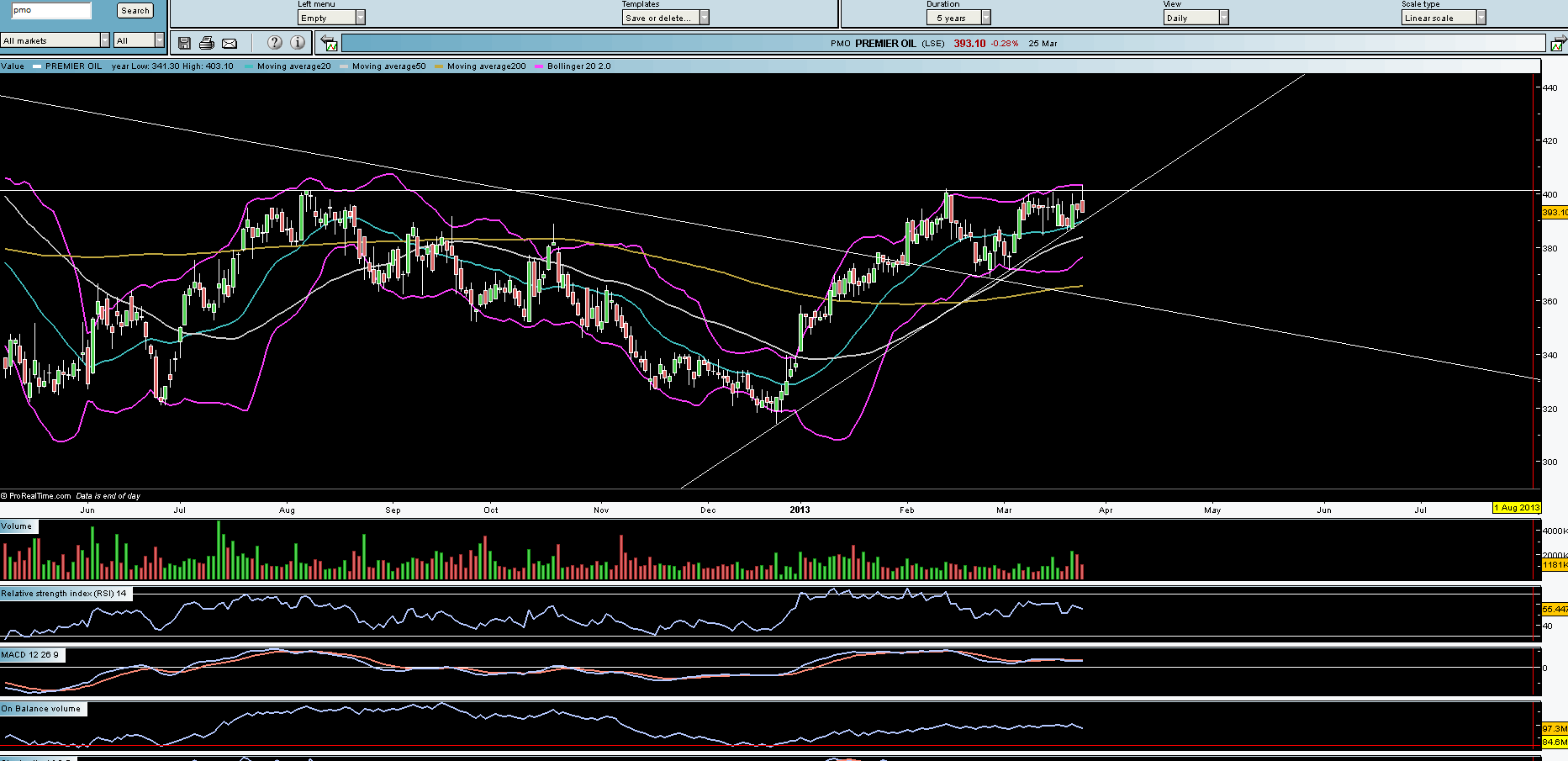
Task: Click the Relative strength index (RSI) 14 label
Action: [x=65, y=594]
